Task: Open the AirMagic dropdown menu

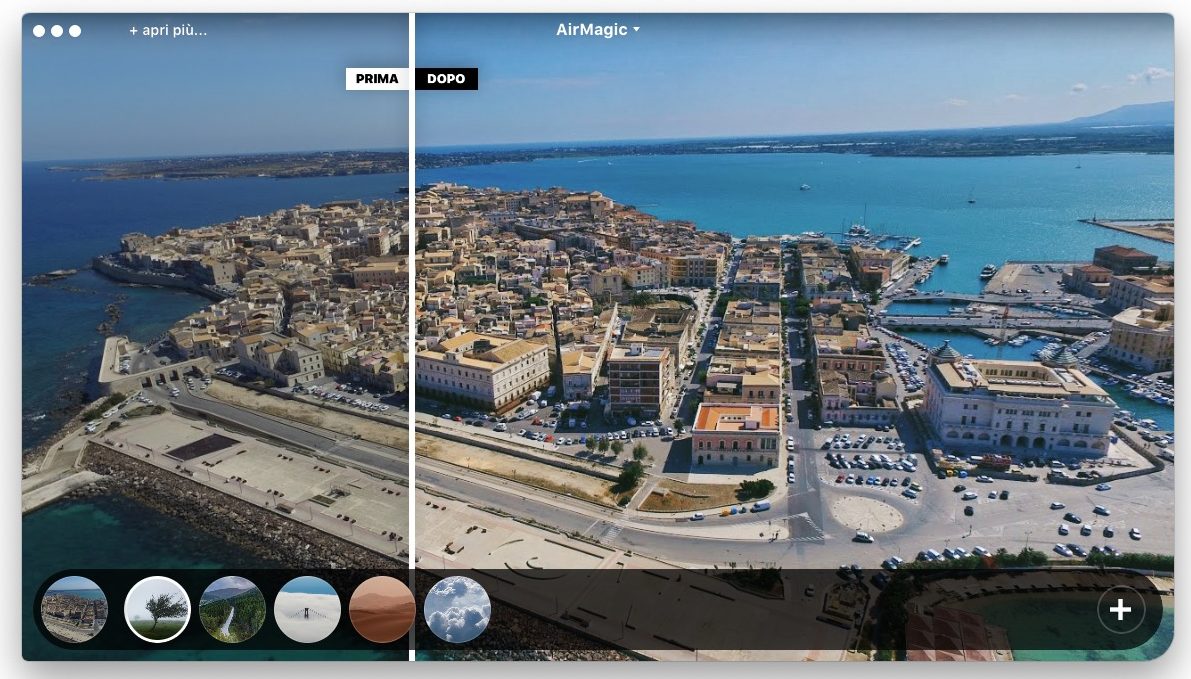Action: coord(598,30)
